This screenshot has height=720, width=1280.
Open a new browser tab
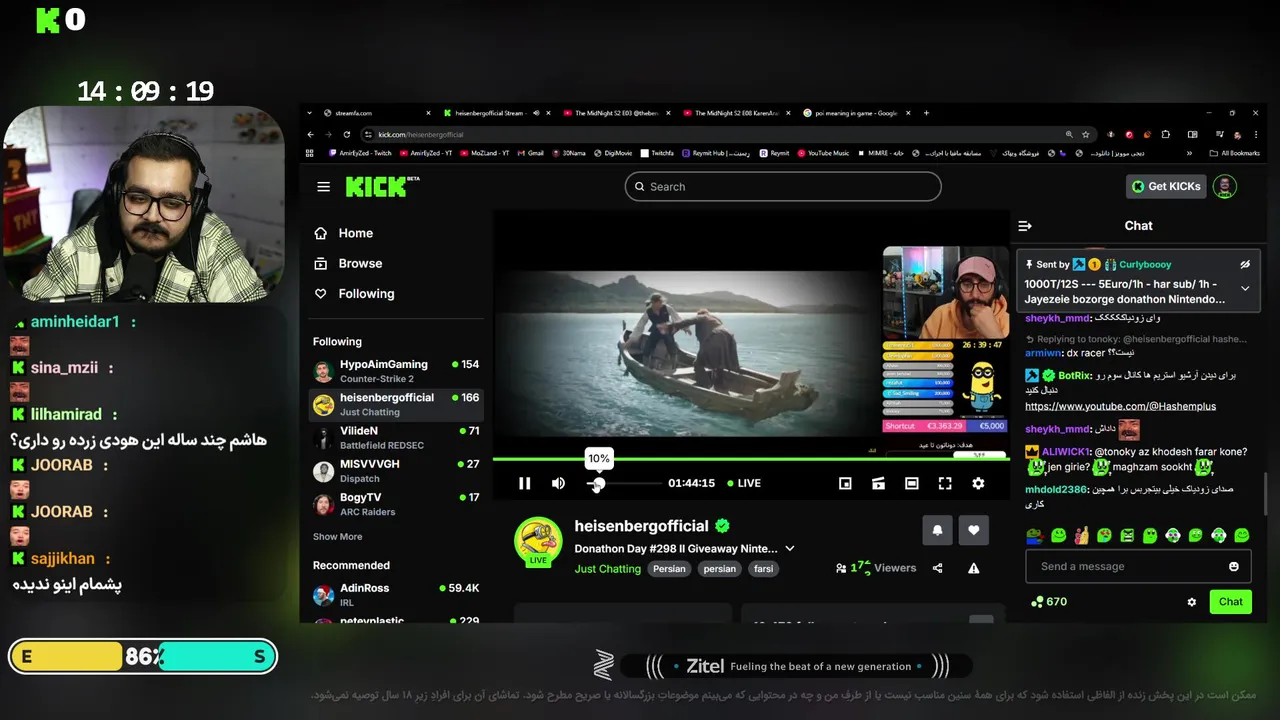pos(926,113)
